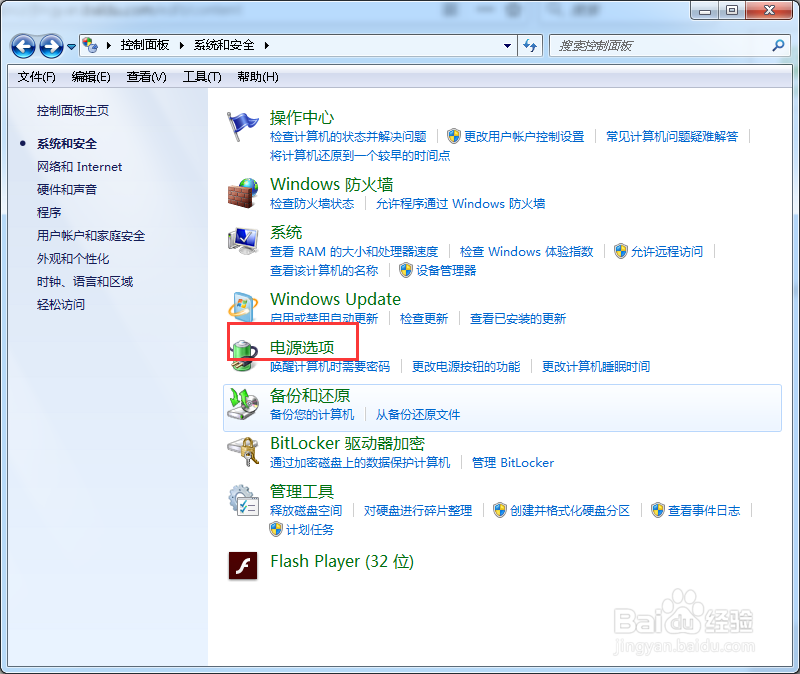Go back with the Back arrow button
Viewport: 800px width, 674px height.
(23, 46)
